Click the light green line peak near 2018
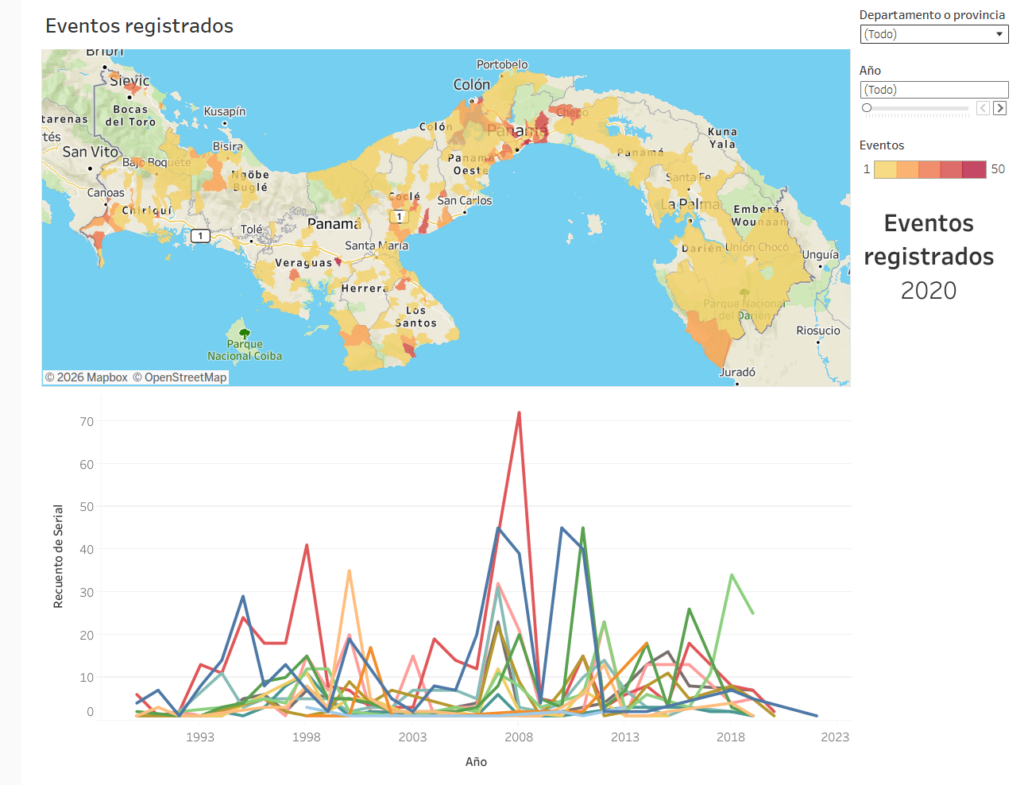1024x785 pixels. pos(732,575)
